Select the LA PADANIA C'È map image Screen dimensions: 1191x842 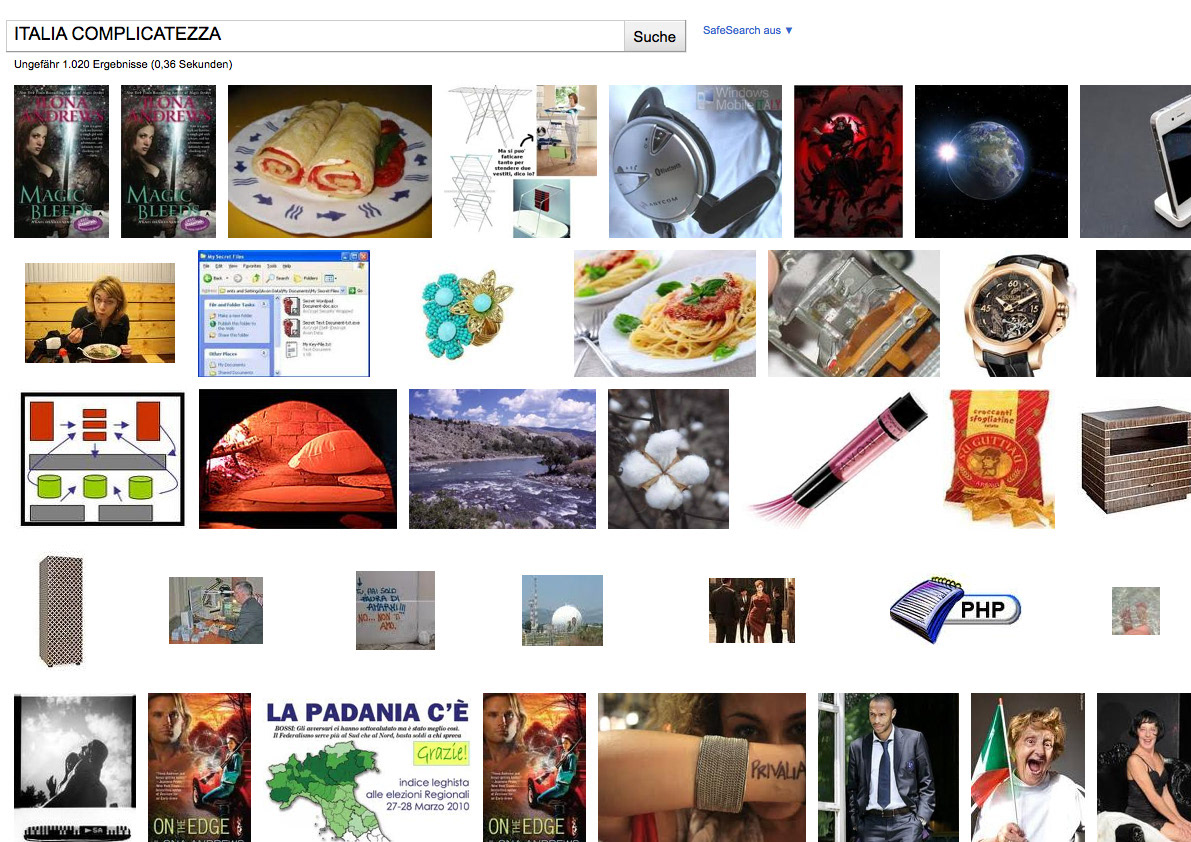(x=368, y=767)
